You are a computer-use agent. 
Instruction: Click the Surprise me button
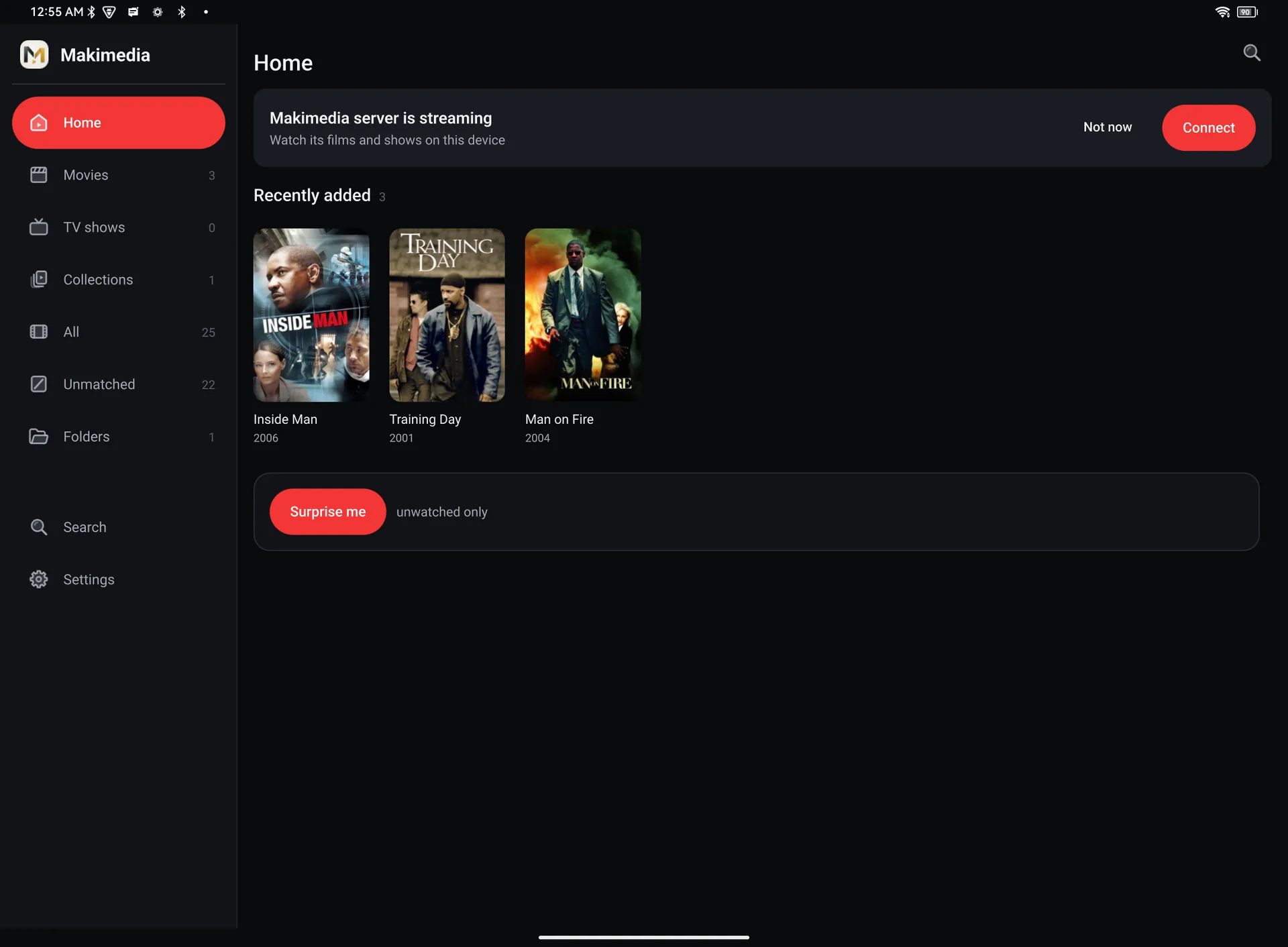click(327, 512)
